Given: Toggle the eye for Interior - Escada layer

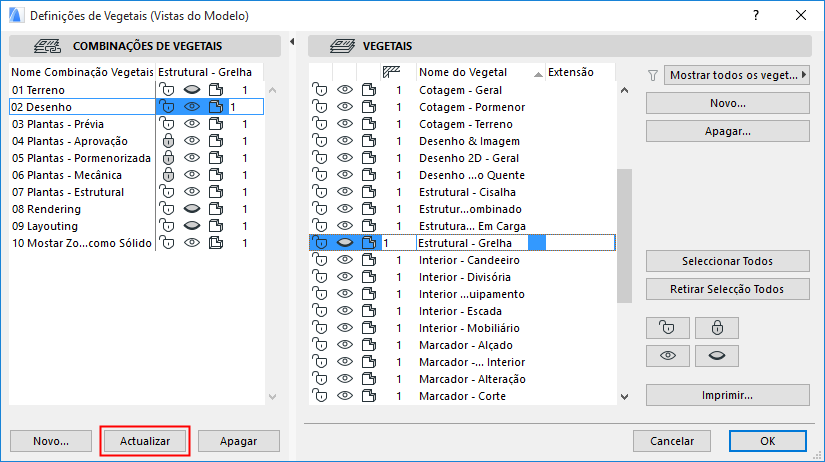Looking at the screenshot, I should click(x=345, y=311).
